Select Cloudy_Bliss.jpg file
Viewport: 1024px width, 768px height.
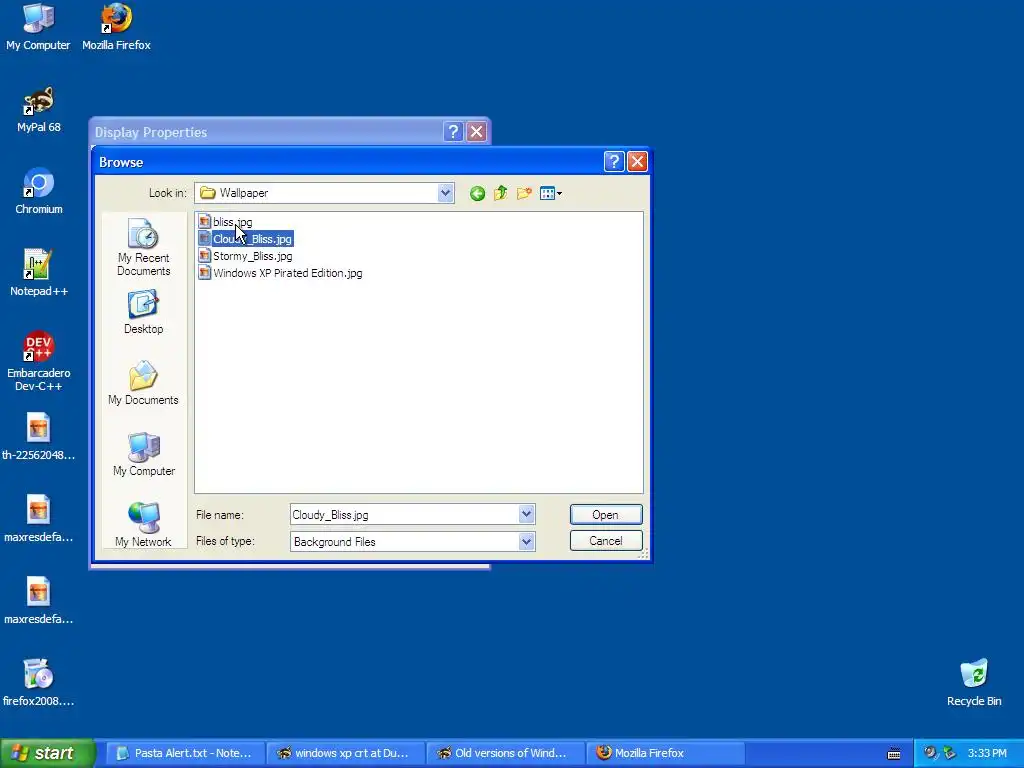click(x=246, y=239)
